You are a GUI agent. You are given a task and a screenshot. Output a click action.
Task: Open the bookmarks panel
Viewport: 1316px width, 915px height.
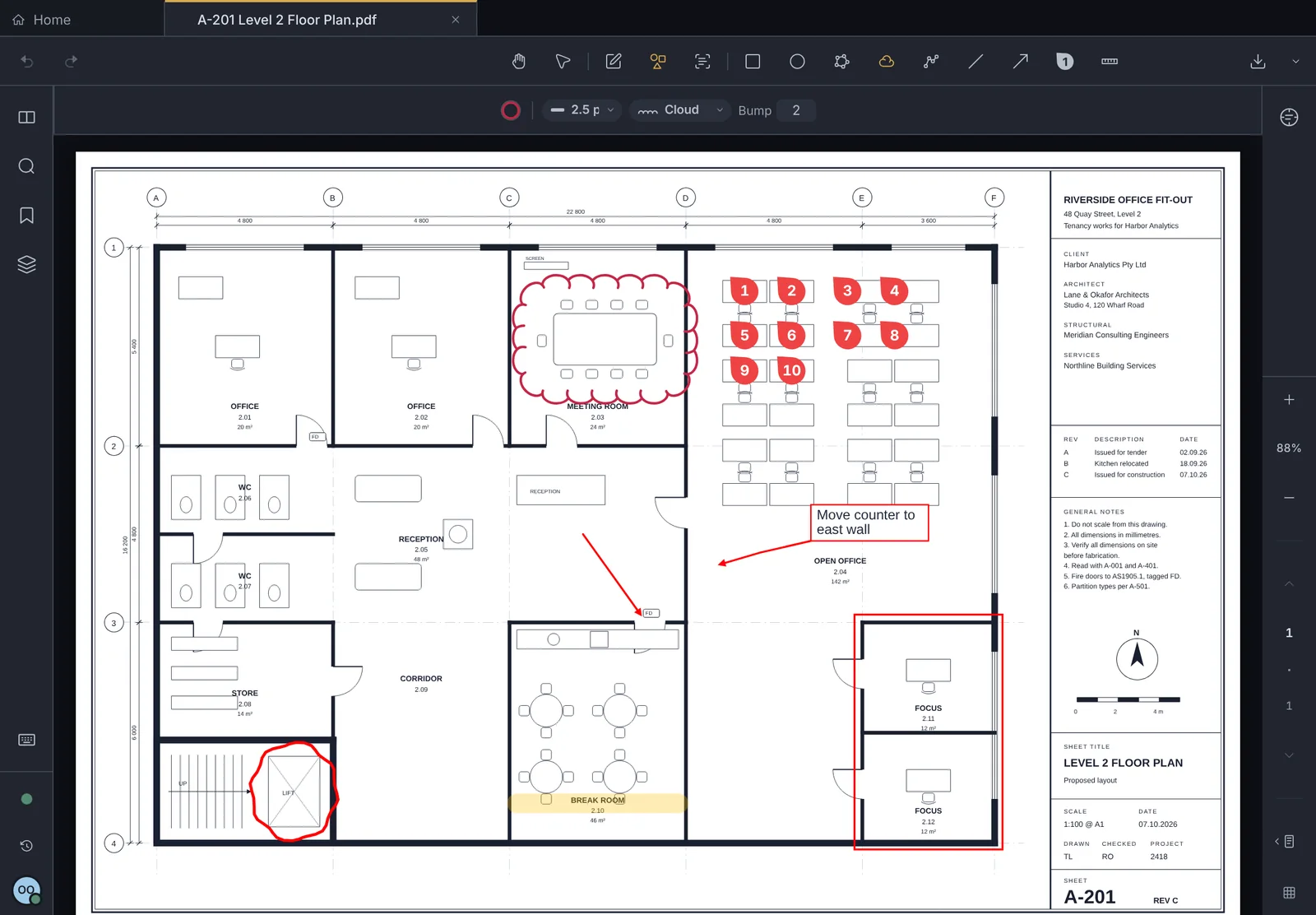[x=26, y=216]
